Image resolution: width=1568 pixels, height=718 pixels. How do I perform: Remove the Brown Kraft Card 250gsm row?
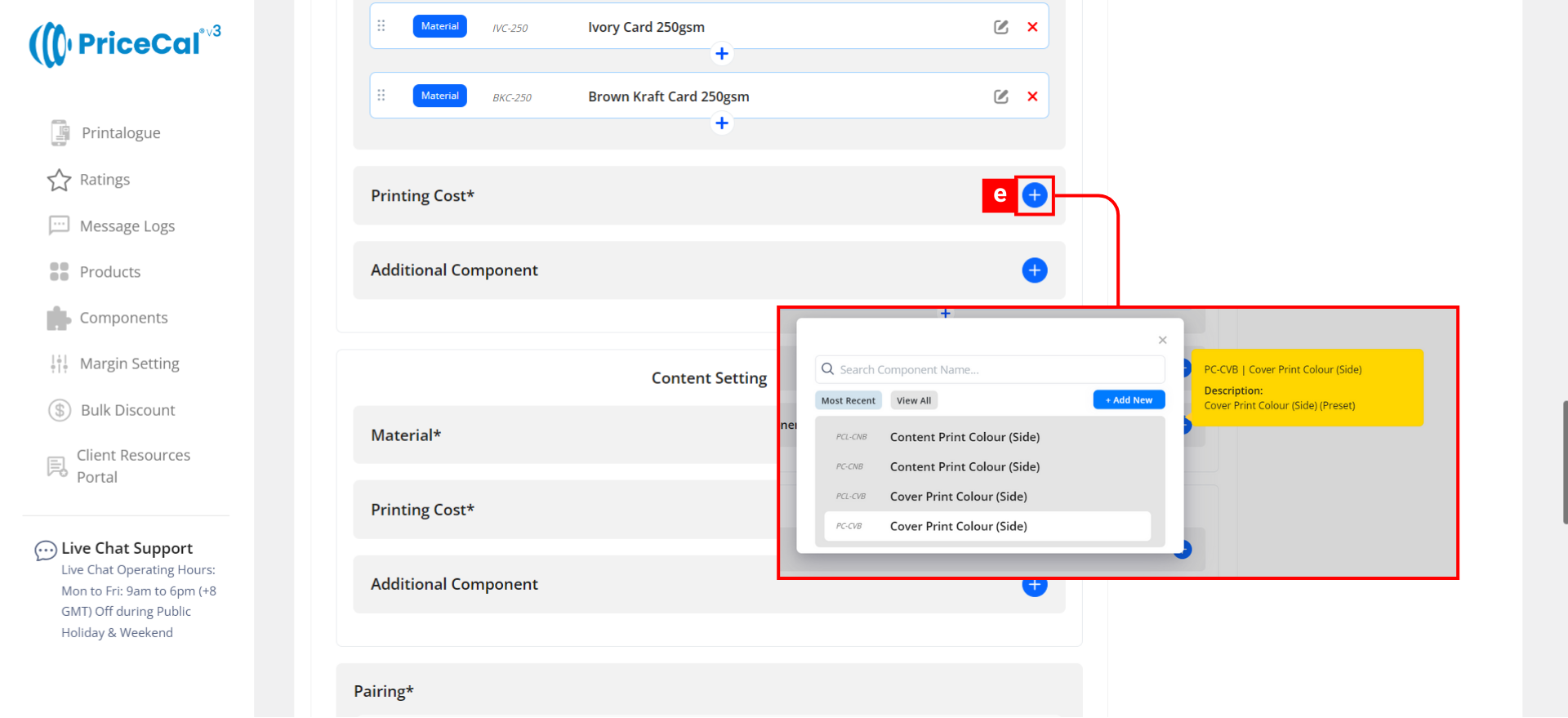tap(1032, 96)
